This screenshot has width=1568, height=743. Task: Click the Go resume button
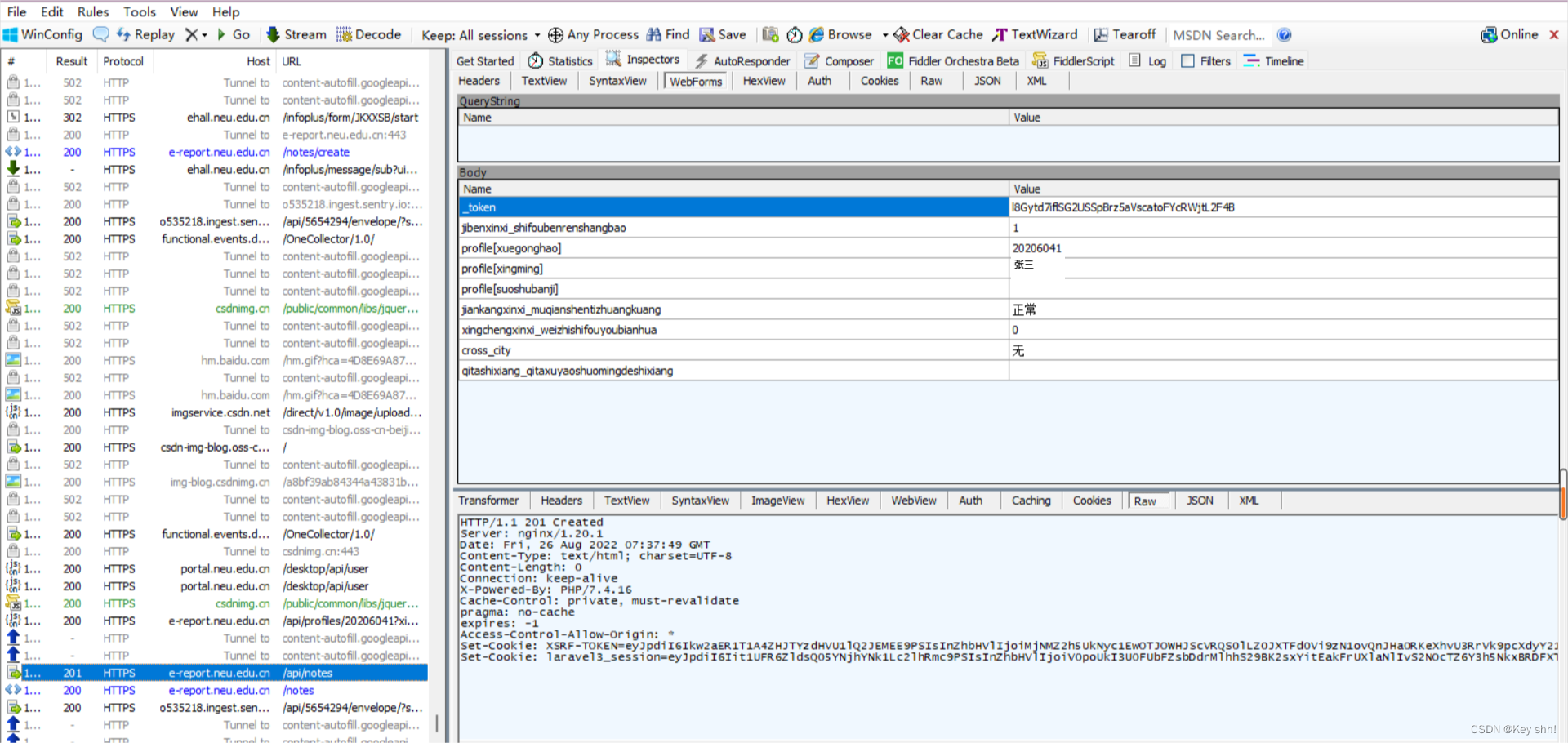coord(234,34)
